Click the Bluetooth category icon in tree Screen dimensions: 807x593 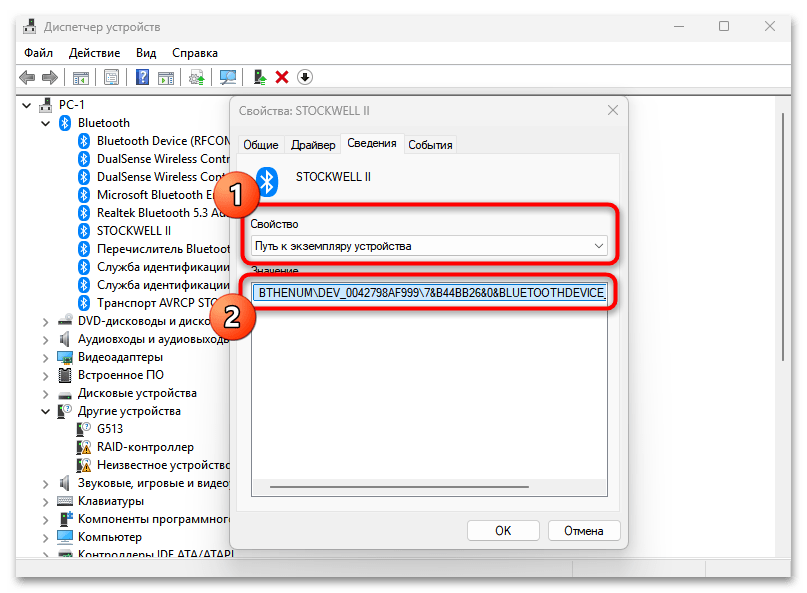[x=65, y=123]
